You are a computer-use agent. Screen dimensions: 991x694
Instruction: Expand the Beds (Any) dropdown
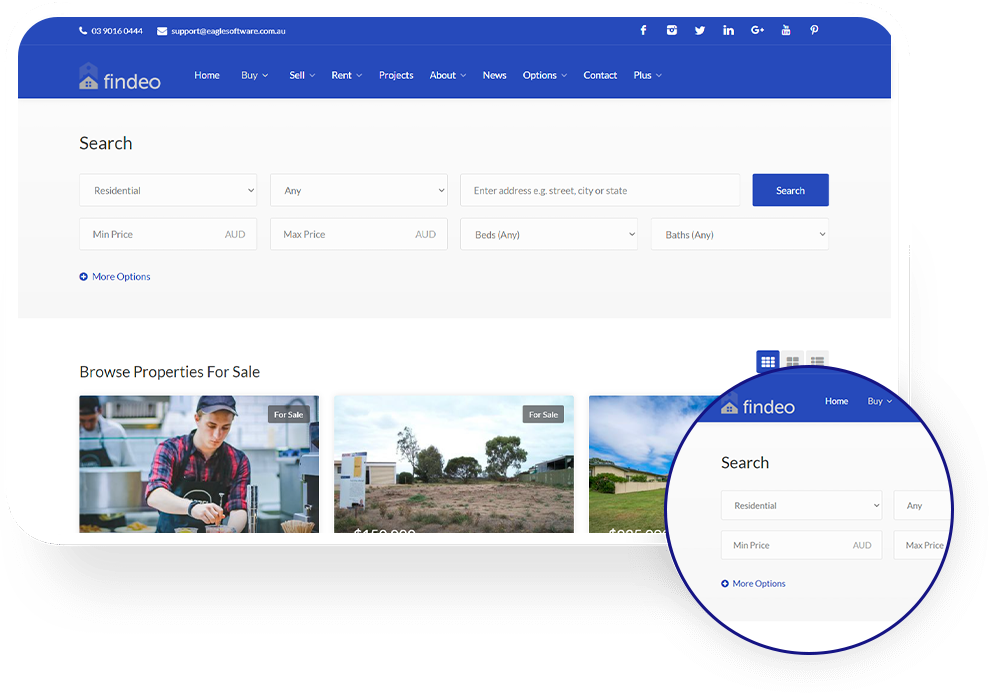coord(548,234)
